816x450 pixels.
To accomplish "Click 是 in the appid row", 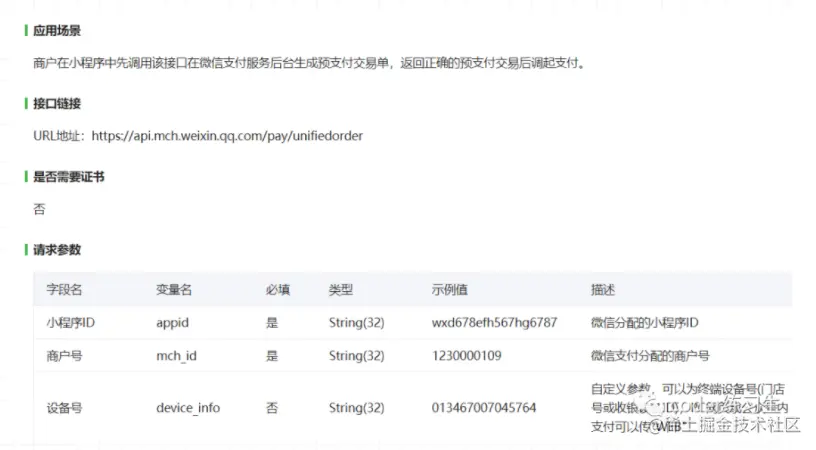I will coord(272,323).
